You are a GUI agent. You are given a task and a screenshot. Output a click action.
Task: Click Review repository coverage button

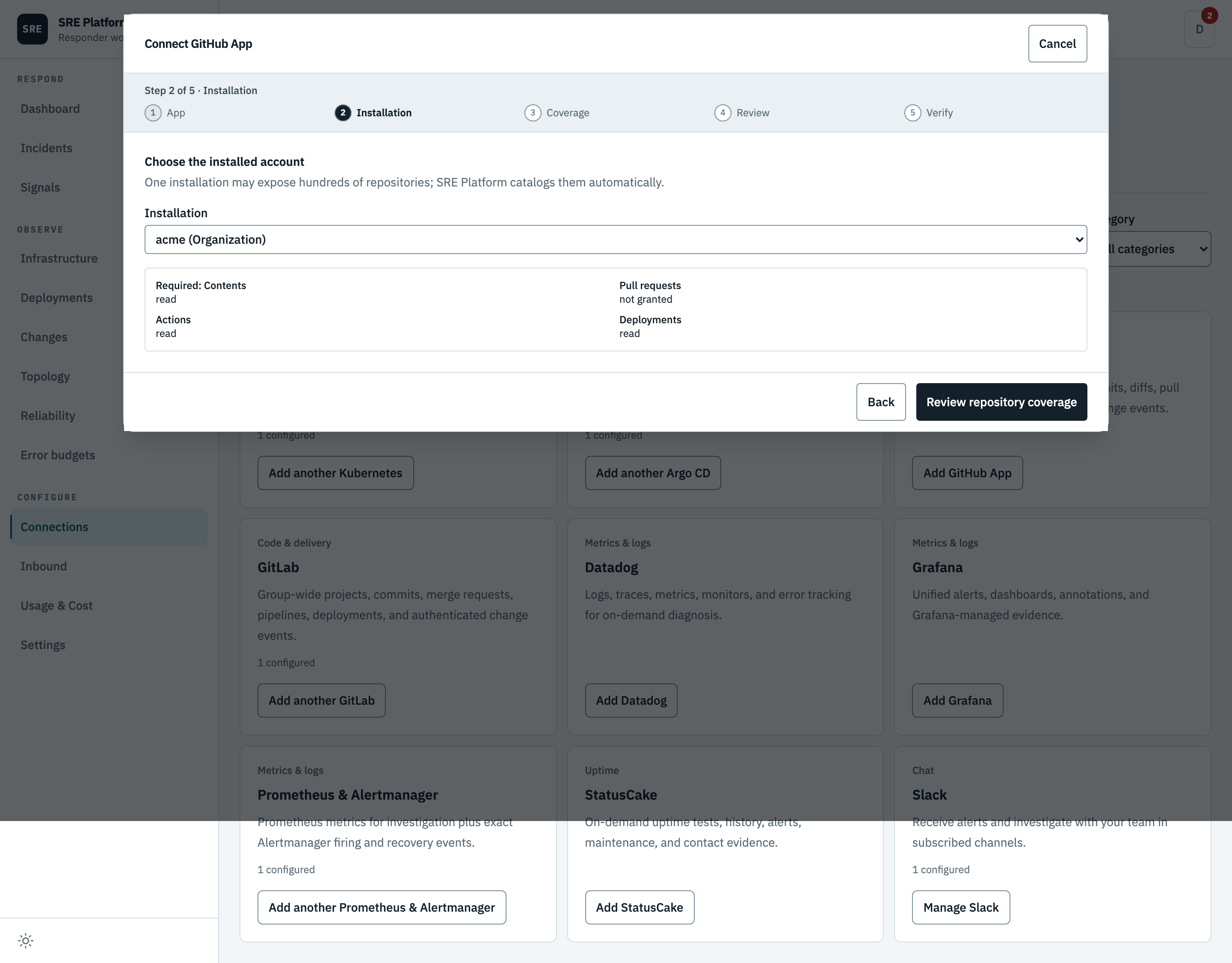click(1001, 402)
